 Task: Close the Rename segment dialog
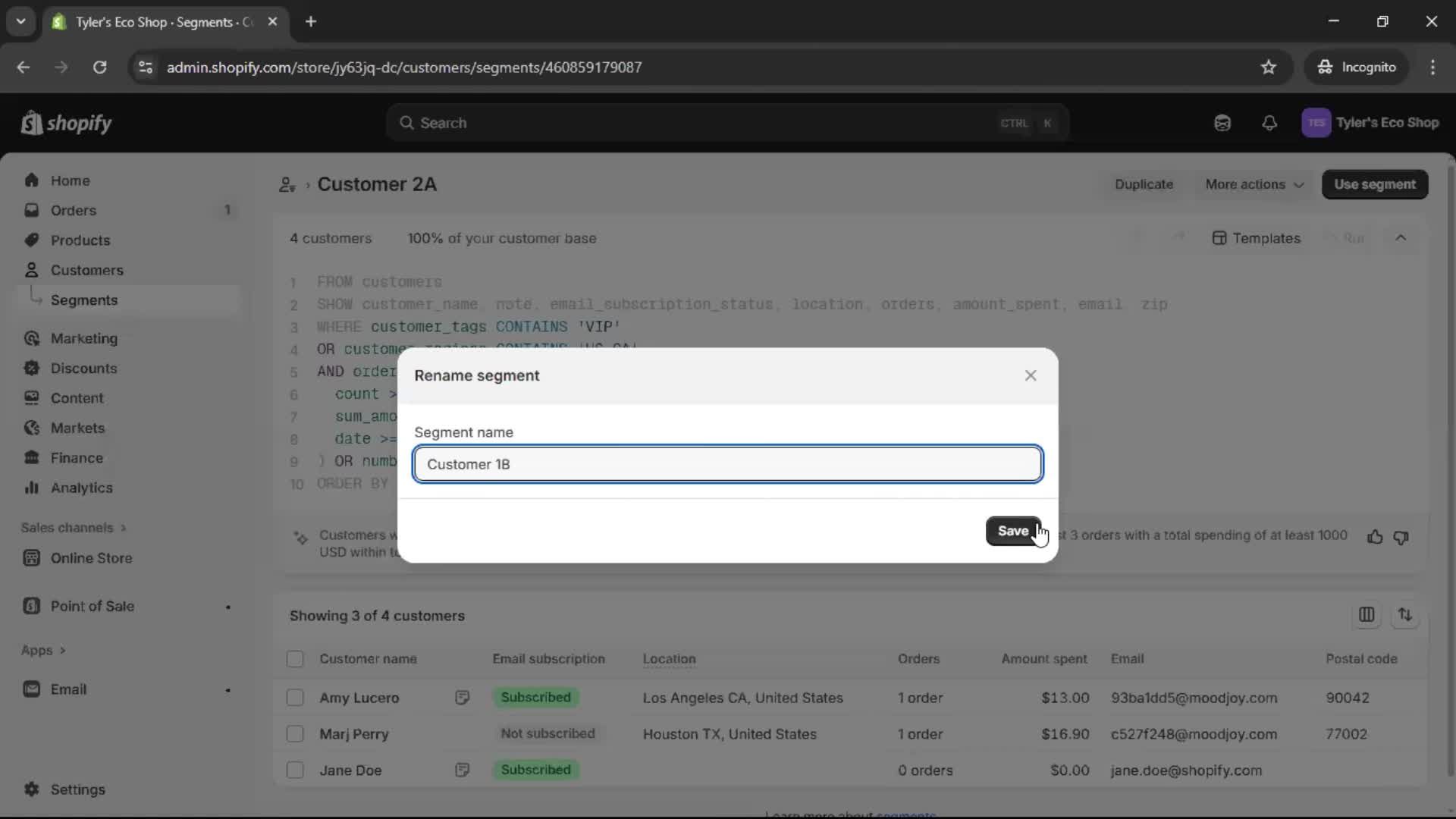[1030, 375]
